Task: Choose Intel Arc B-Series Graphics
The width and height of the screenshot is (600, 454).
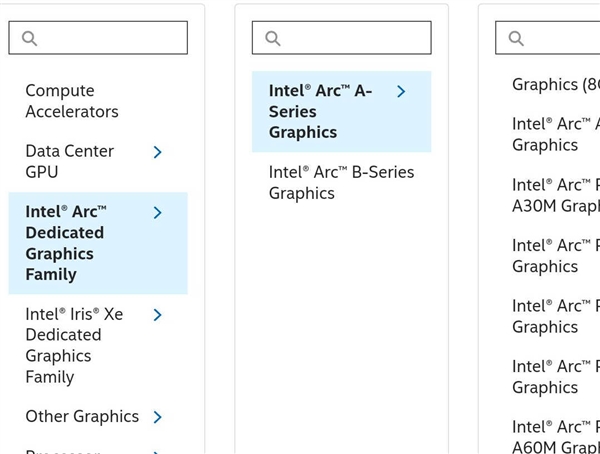Action: coord(341,182)
